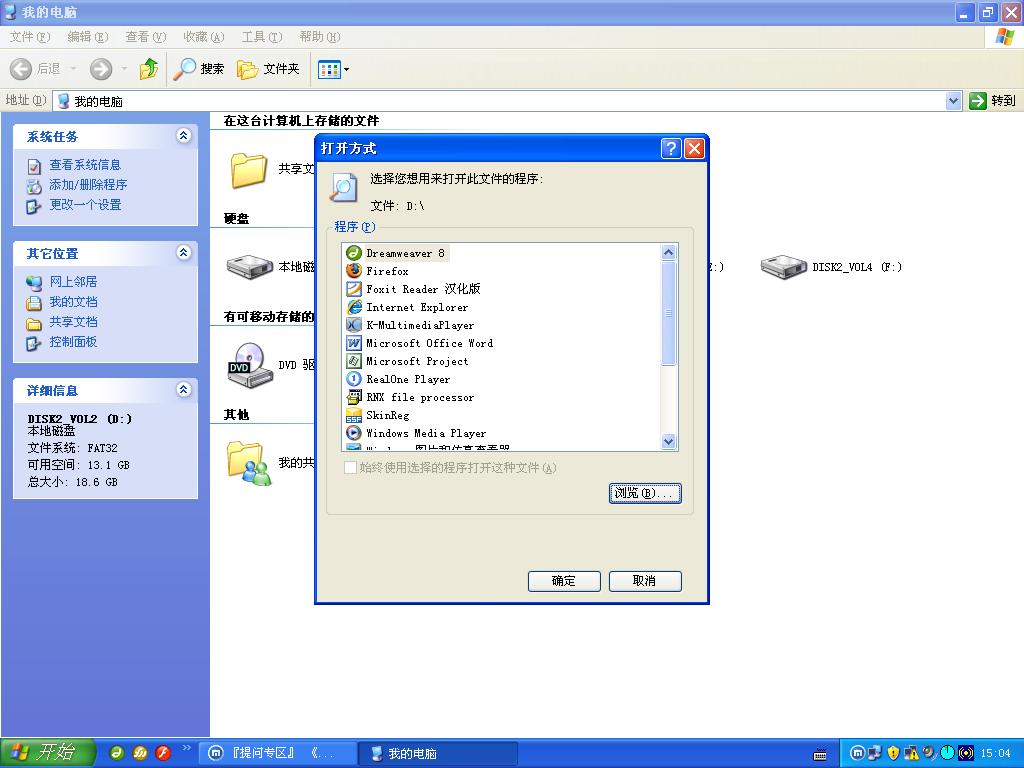Open the address bar dropdown
This screenshot has width=1024, height=768.
(953, 101)
